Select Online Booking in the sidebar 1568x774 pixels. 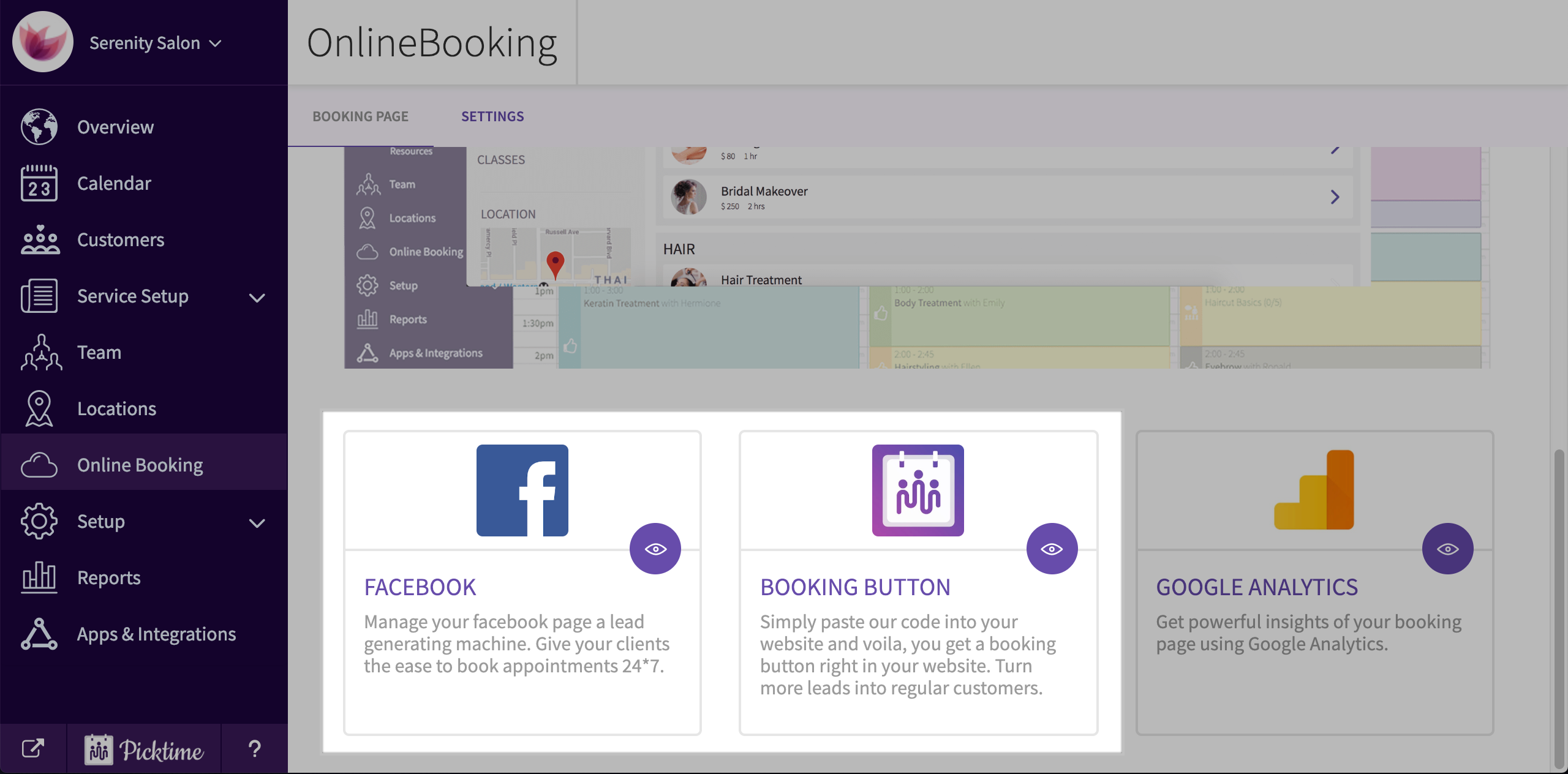tap(140, 465)
